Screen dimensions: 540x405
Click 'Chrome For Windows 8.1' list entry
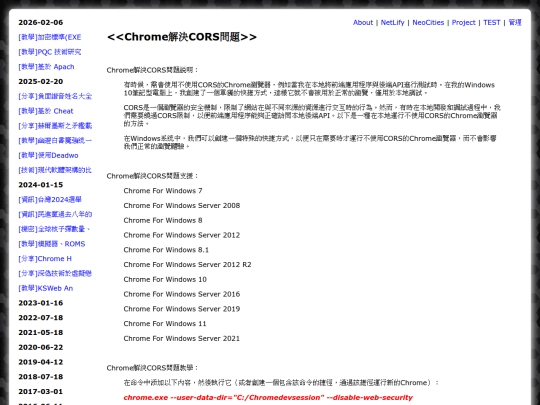[x=166, y=250]
